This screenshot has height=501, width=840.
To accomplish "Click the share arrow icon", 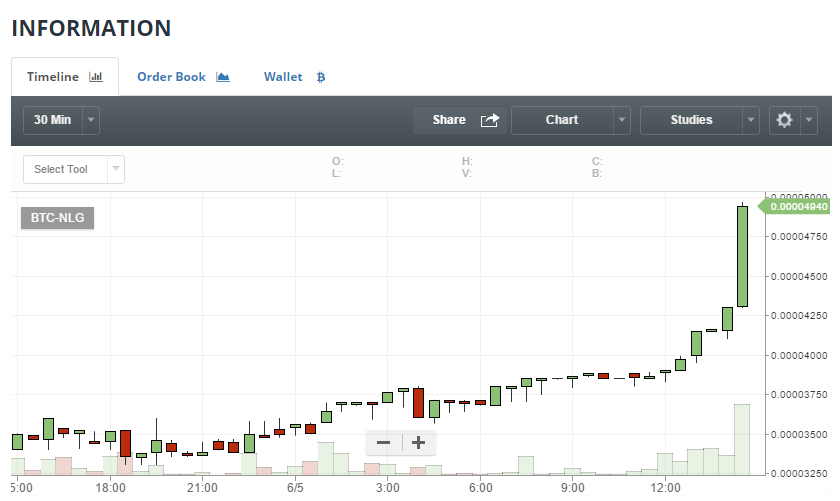I will click(x=490, y=120).
